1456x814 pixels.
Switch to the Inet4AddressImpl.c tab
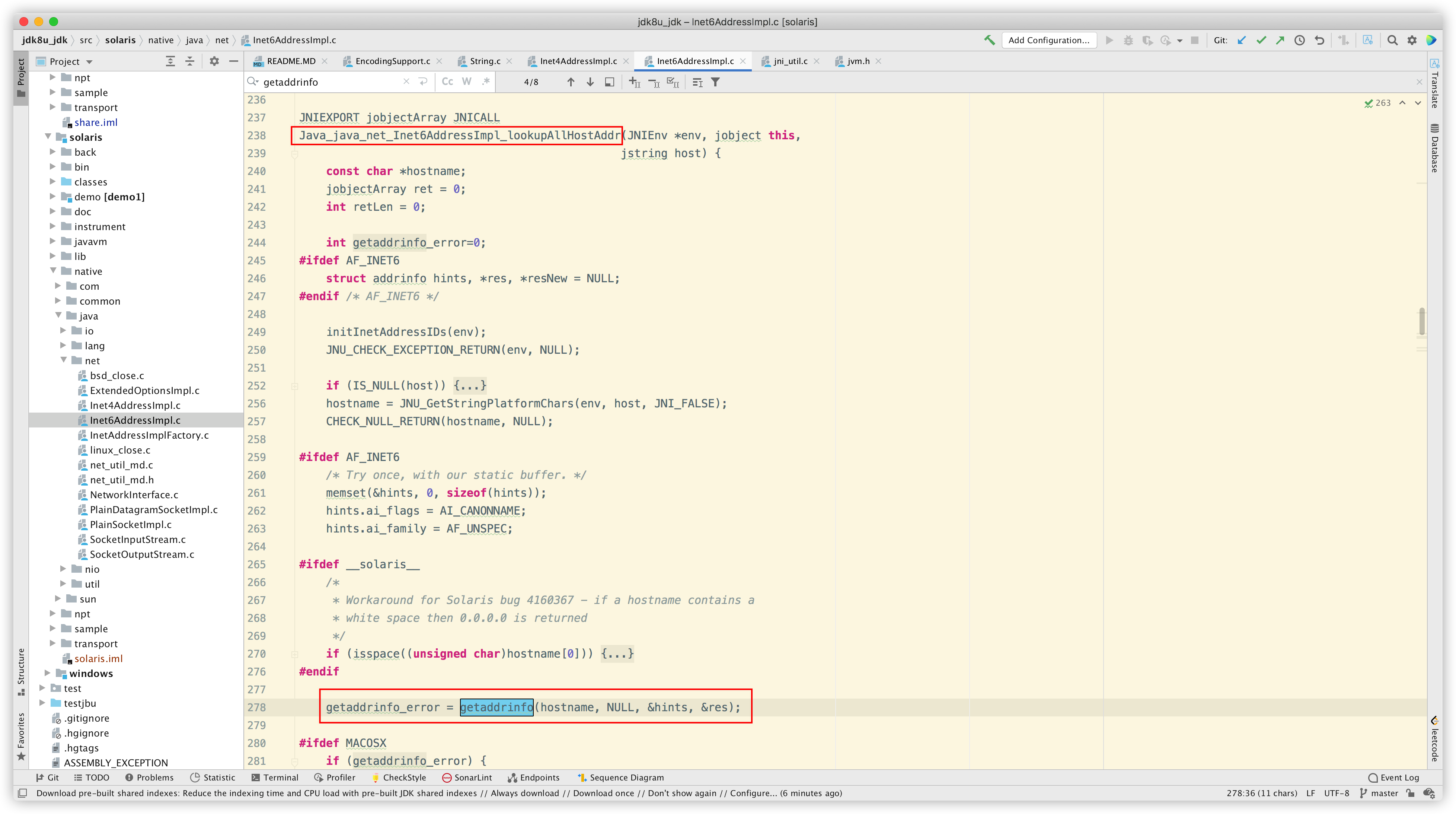578,61
